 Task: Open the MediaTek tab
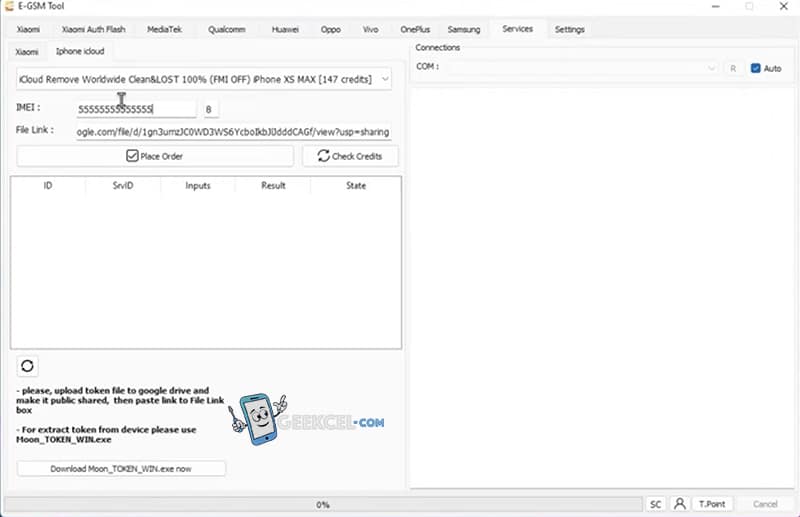(164, 30)
